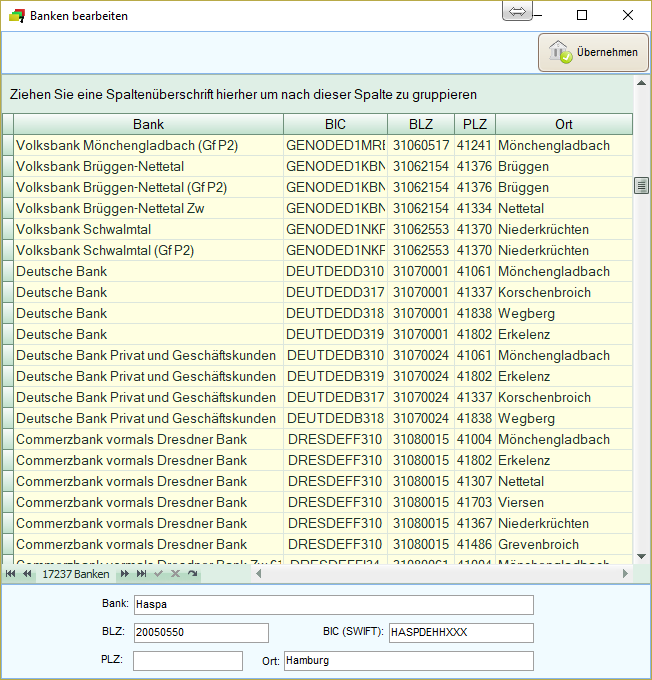Go to previous page of records

pyautogui.click(x=27, y=574)
